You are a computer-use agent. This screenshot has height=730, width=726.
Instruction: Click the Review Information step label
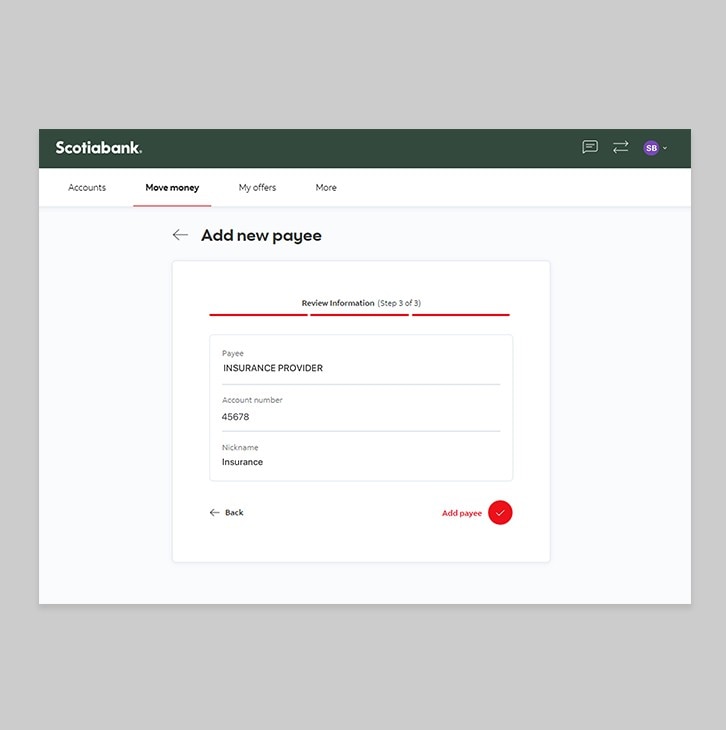pos(338,303)
